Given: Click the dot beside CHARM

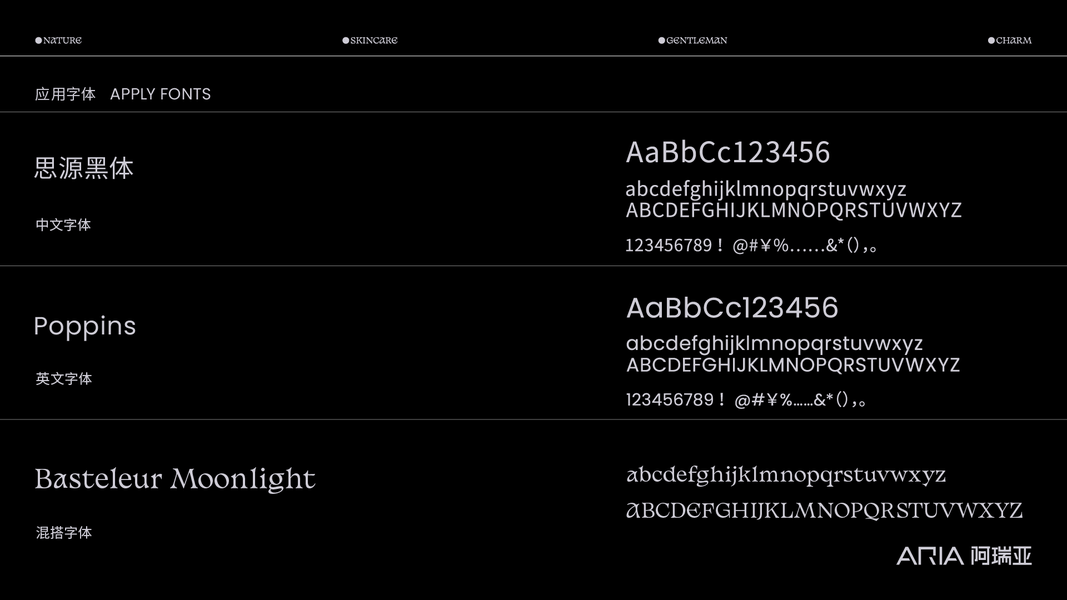Looking at the screenshot, I should point(991,41).
